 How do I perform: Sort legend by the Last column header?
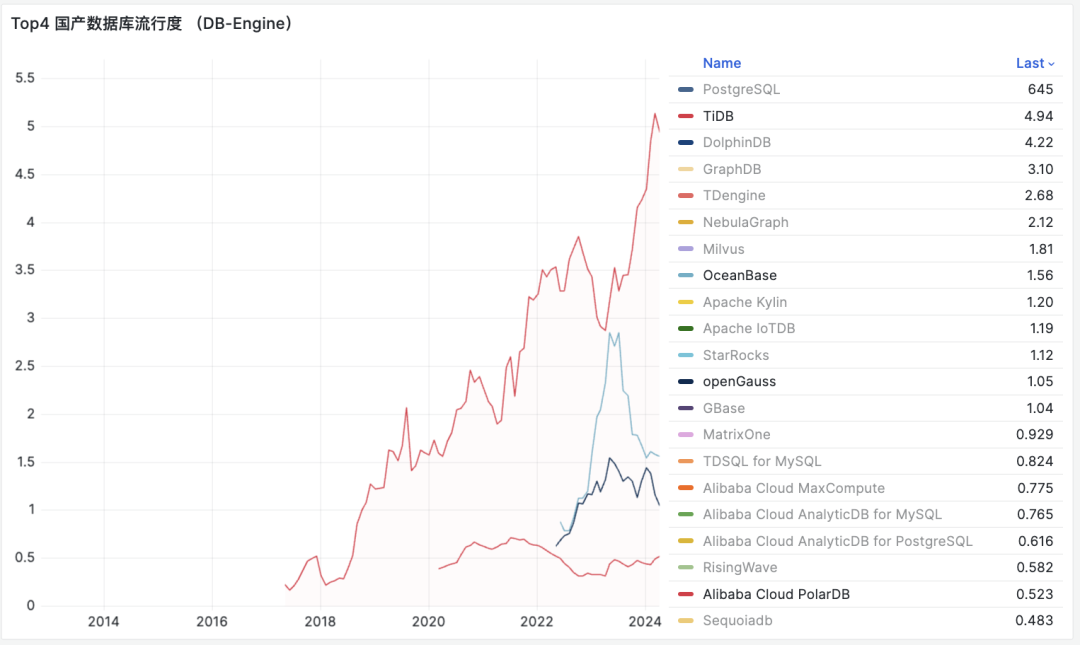point(1029,63)
